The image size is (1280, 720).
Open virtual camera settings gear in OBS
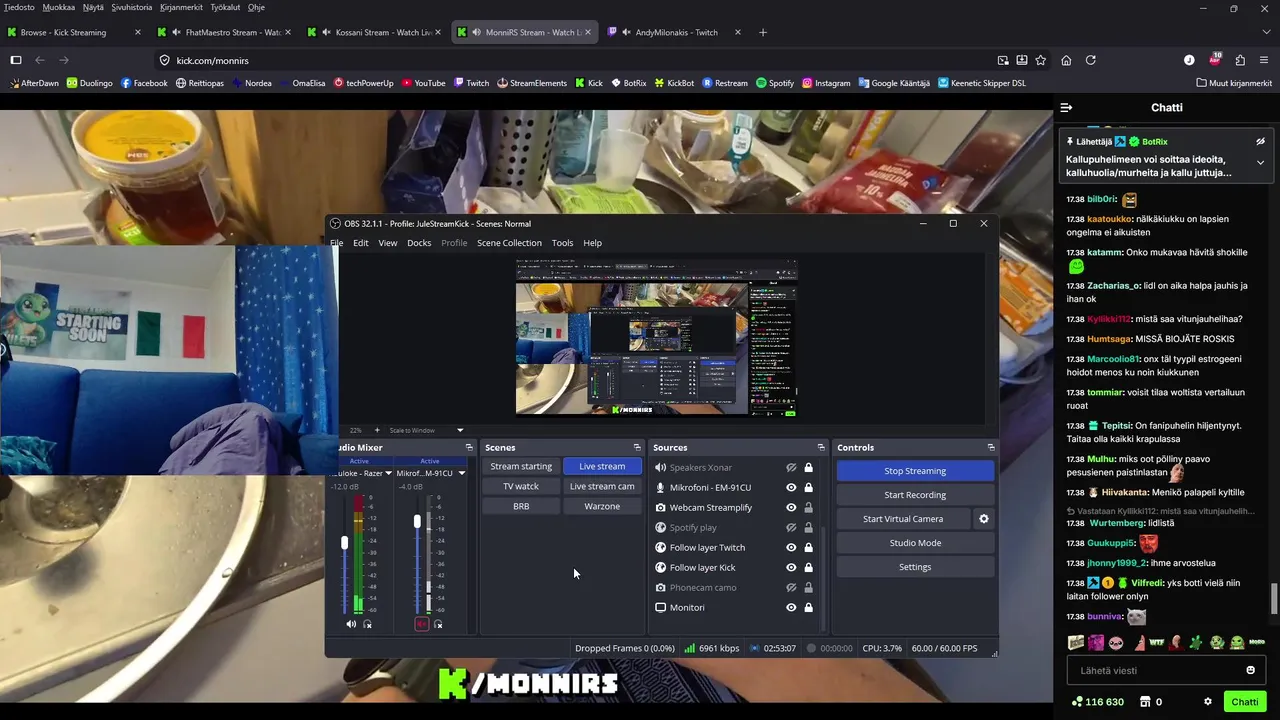984,519
